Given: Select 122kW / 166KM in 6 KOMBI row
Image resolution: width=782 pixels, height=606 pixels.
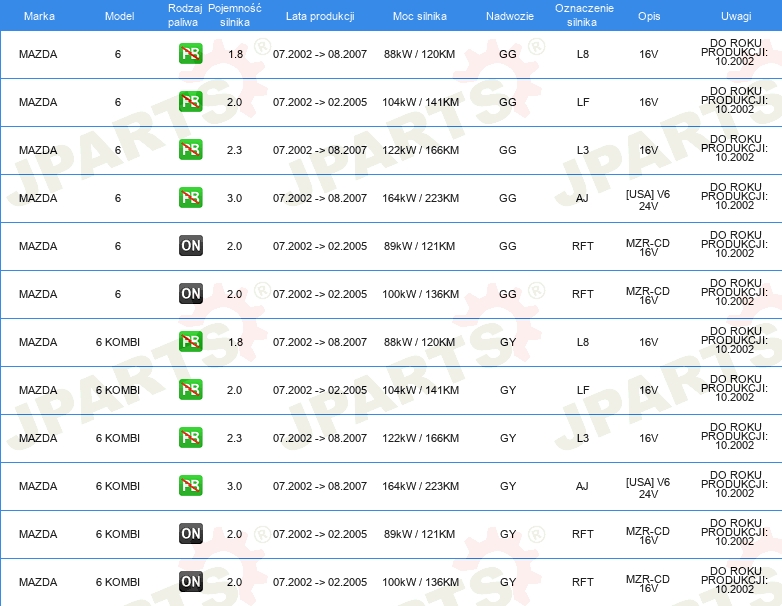Looking at the screenshot, I should (420, 438).
